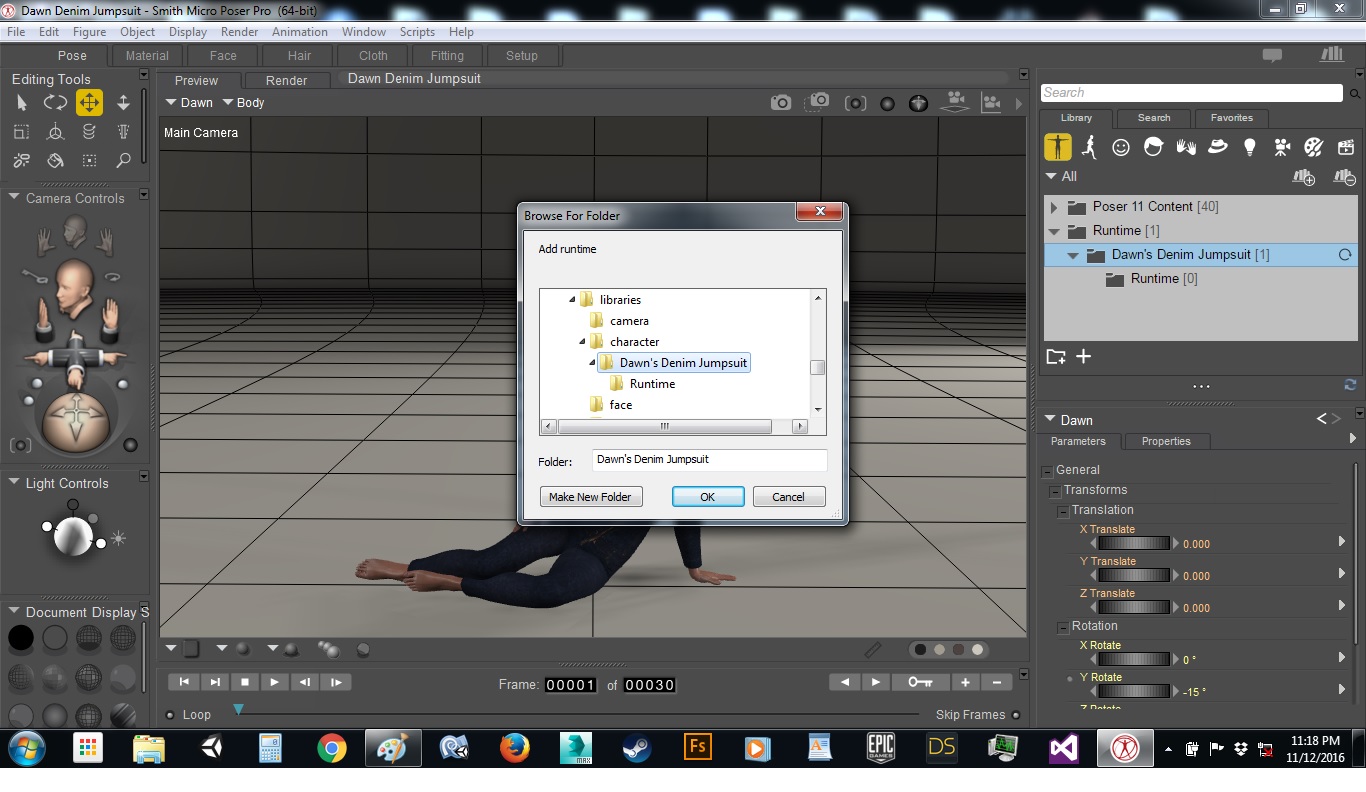The height and width of the screenshot is (792, 1366).
Task: Collapse the General parameters group
Action: (1047, 470)
